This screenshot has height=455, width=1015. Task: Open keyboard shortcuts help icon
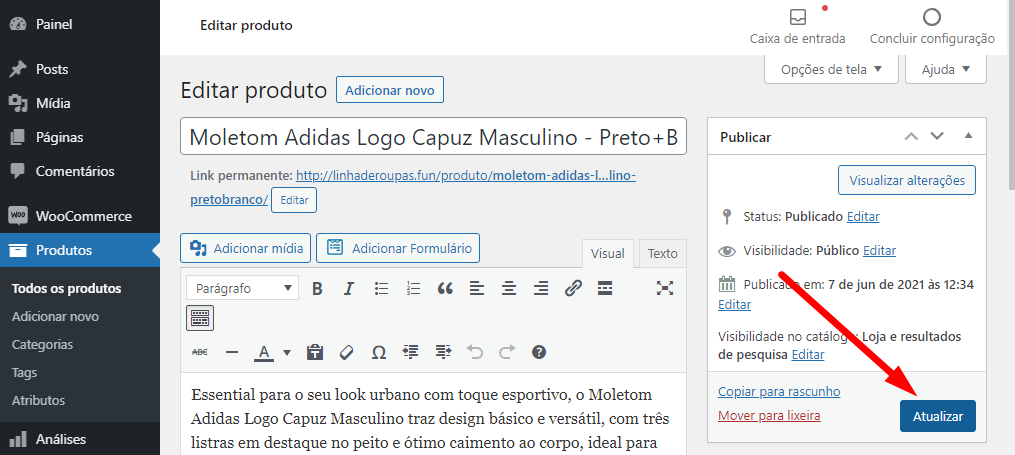point(539,352)
